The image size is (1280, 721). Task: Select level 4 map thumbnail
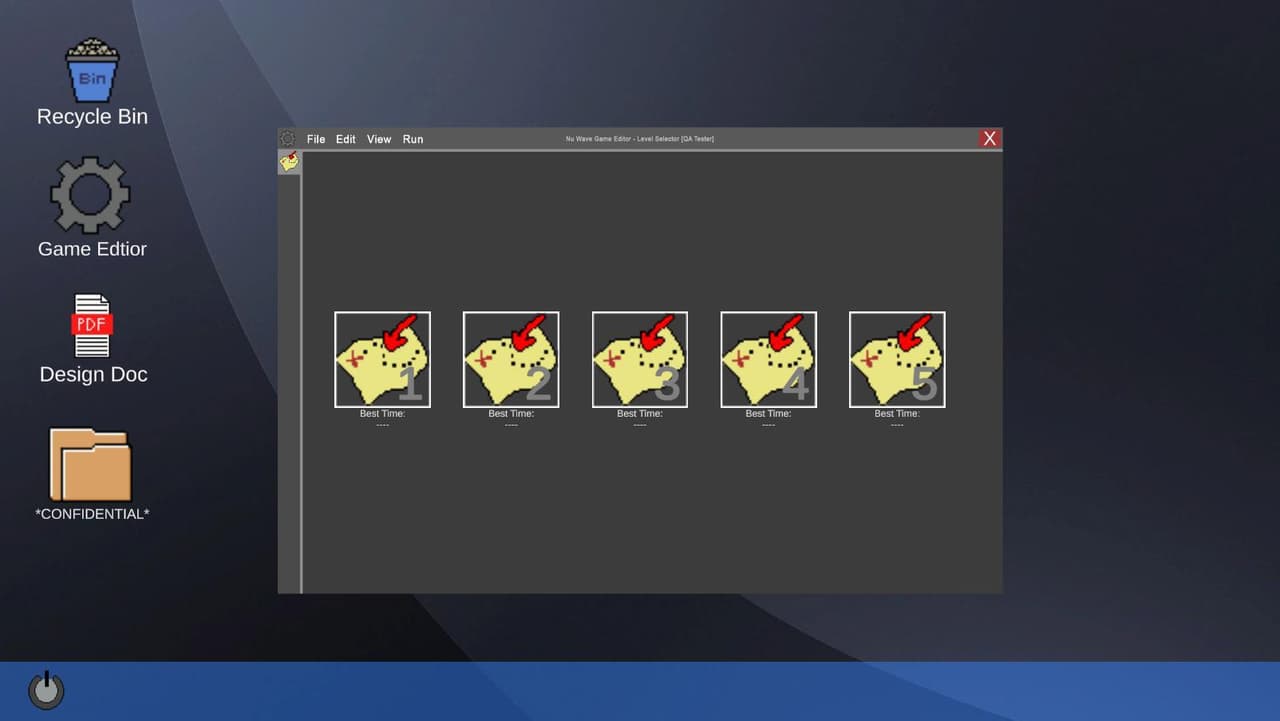pyautogui.click(x=769, y=360)
